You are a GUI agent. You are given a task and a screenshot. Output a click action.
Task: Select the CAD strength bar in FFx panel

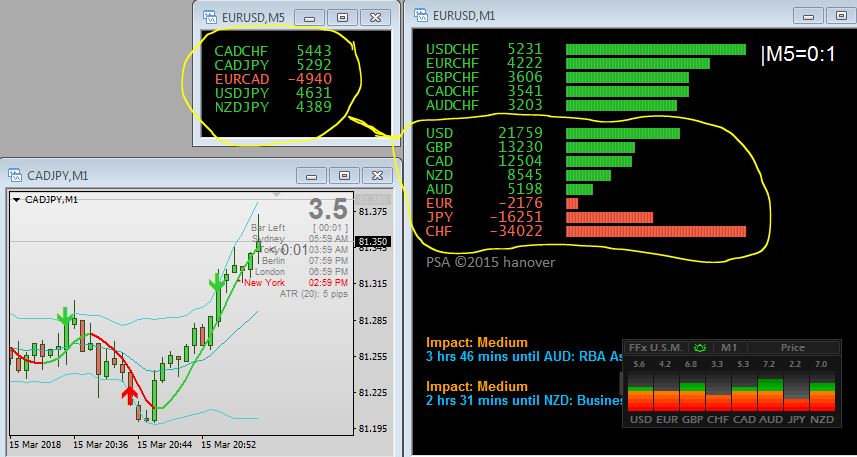pyautogui.click(x=743, y=391)
